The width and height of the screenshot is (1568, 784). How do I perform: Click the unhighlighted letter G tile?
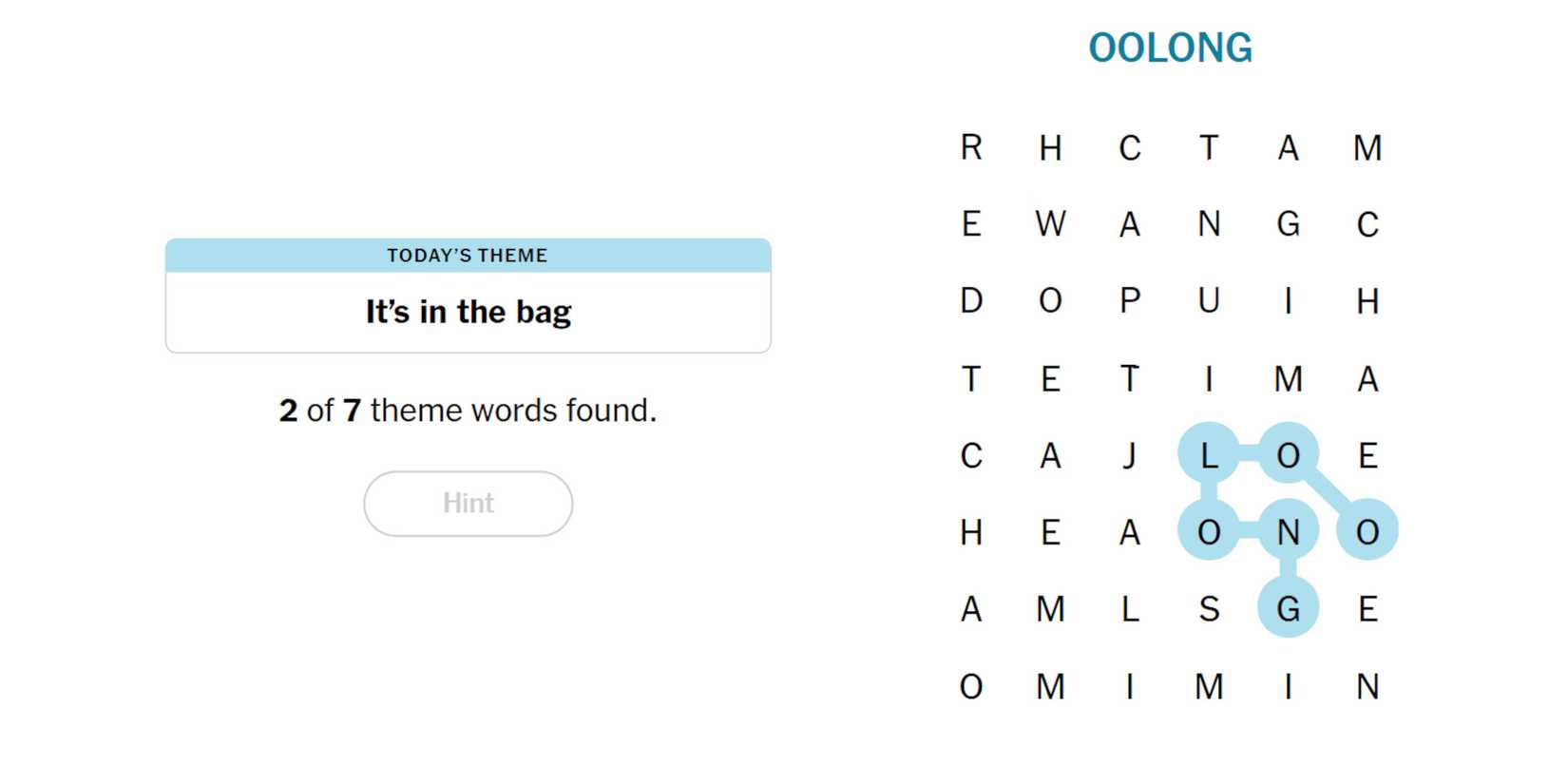1288,224
